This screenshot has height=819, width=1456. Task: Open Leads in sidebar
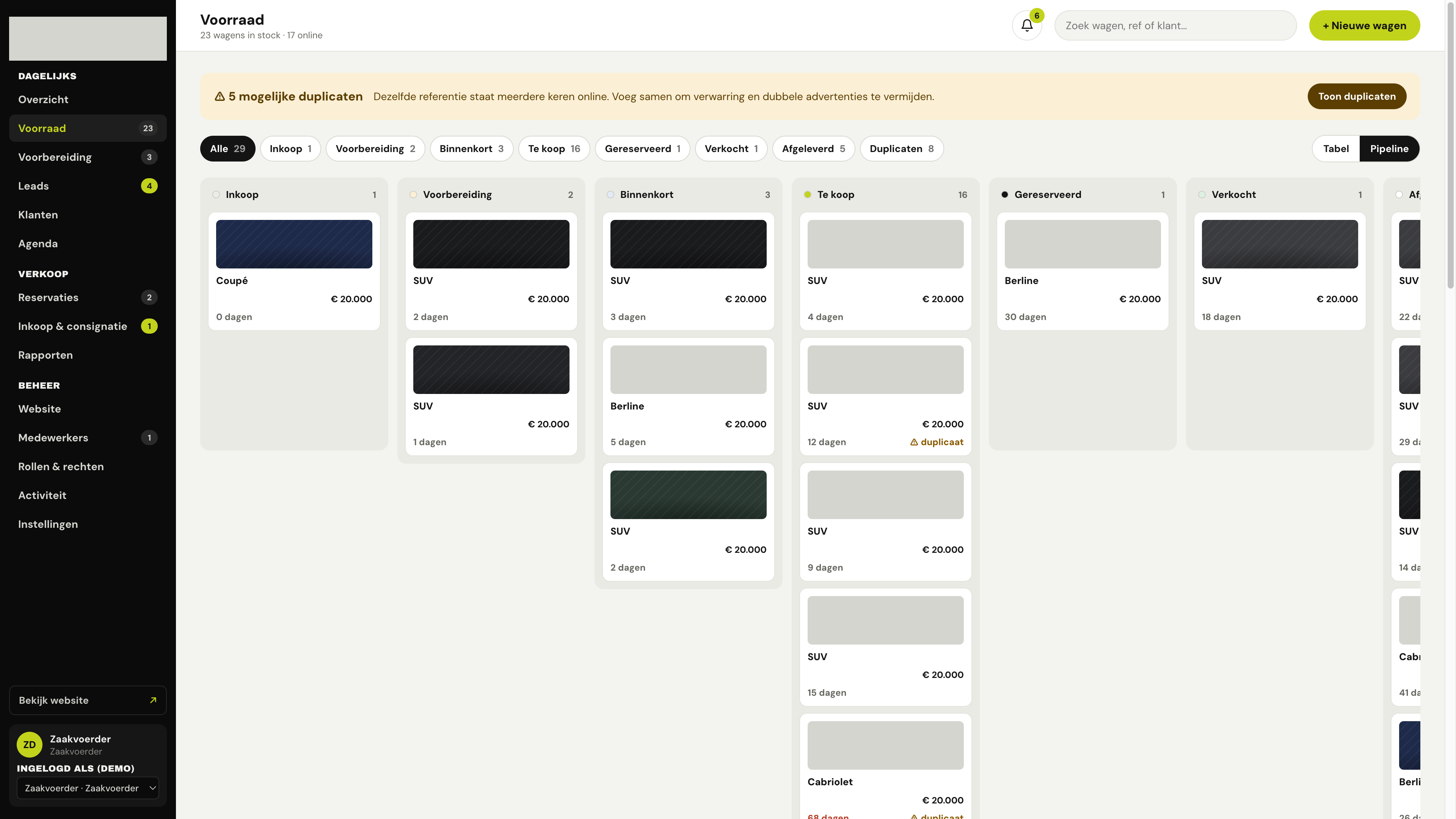88,186
